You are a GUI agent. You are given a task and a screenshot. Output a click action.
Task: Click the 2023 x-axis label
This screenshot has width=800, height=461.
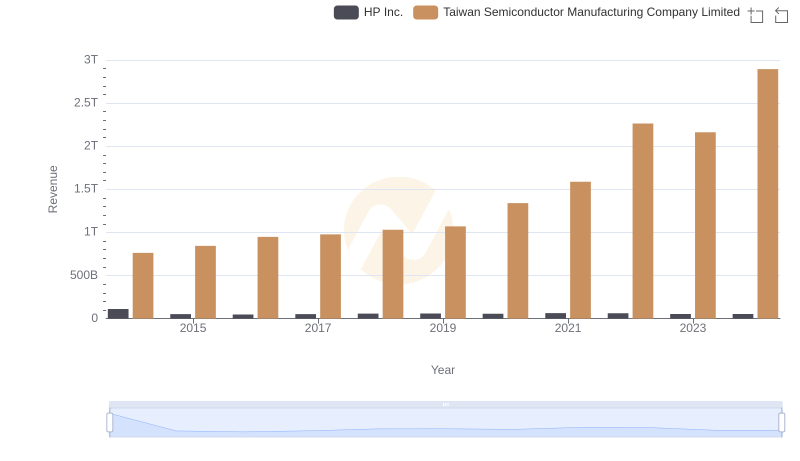(x=693, y=328)
